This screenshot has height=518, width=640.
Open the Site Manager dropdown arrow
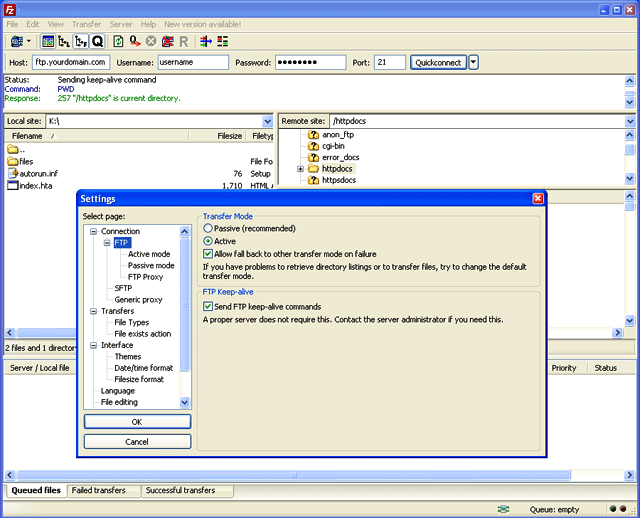click(29, 41)
